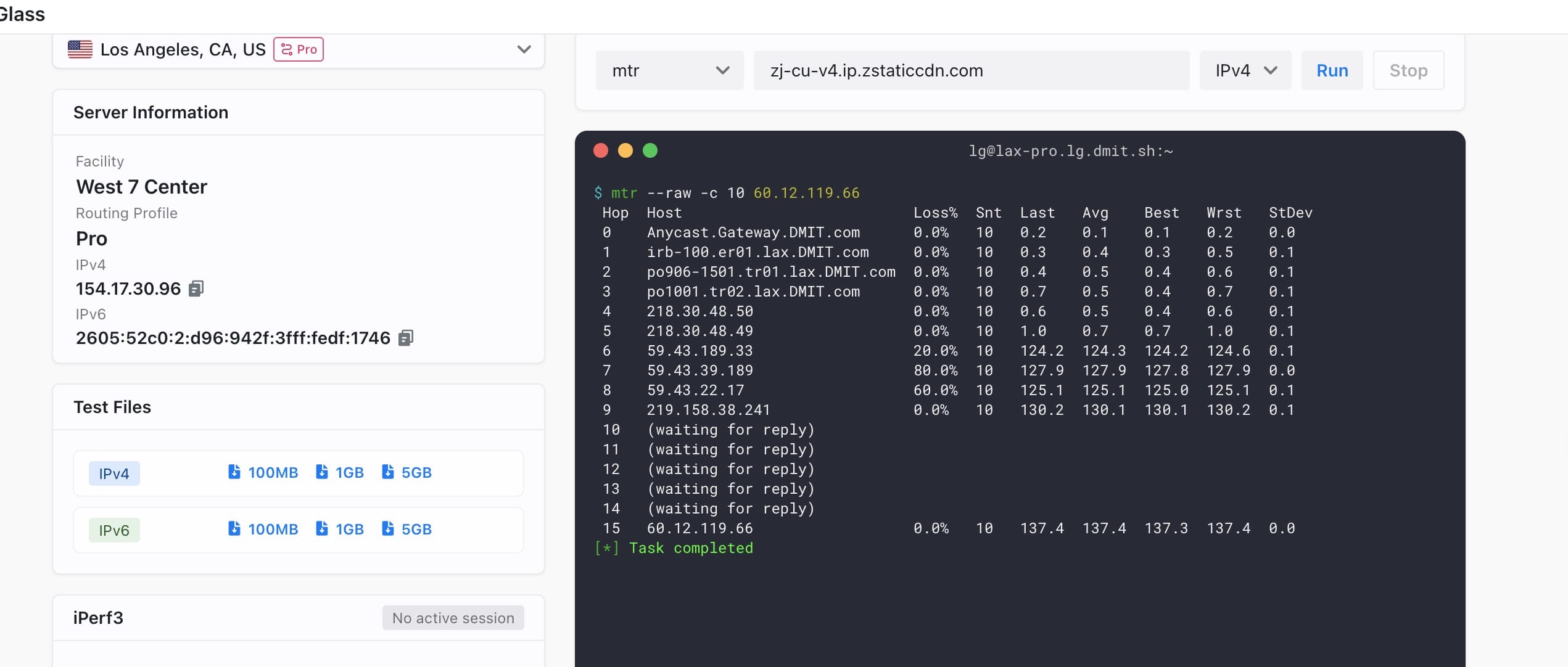Click the Pro routing badge
The image size is (1568, 667).
pyautogui.click(x=299, y=49)
